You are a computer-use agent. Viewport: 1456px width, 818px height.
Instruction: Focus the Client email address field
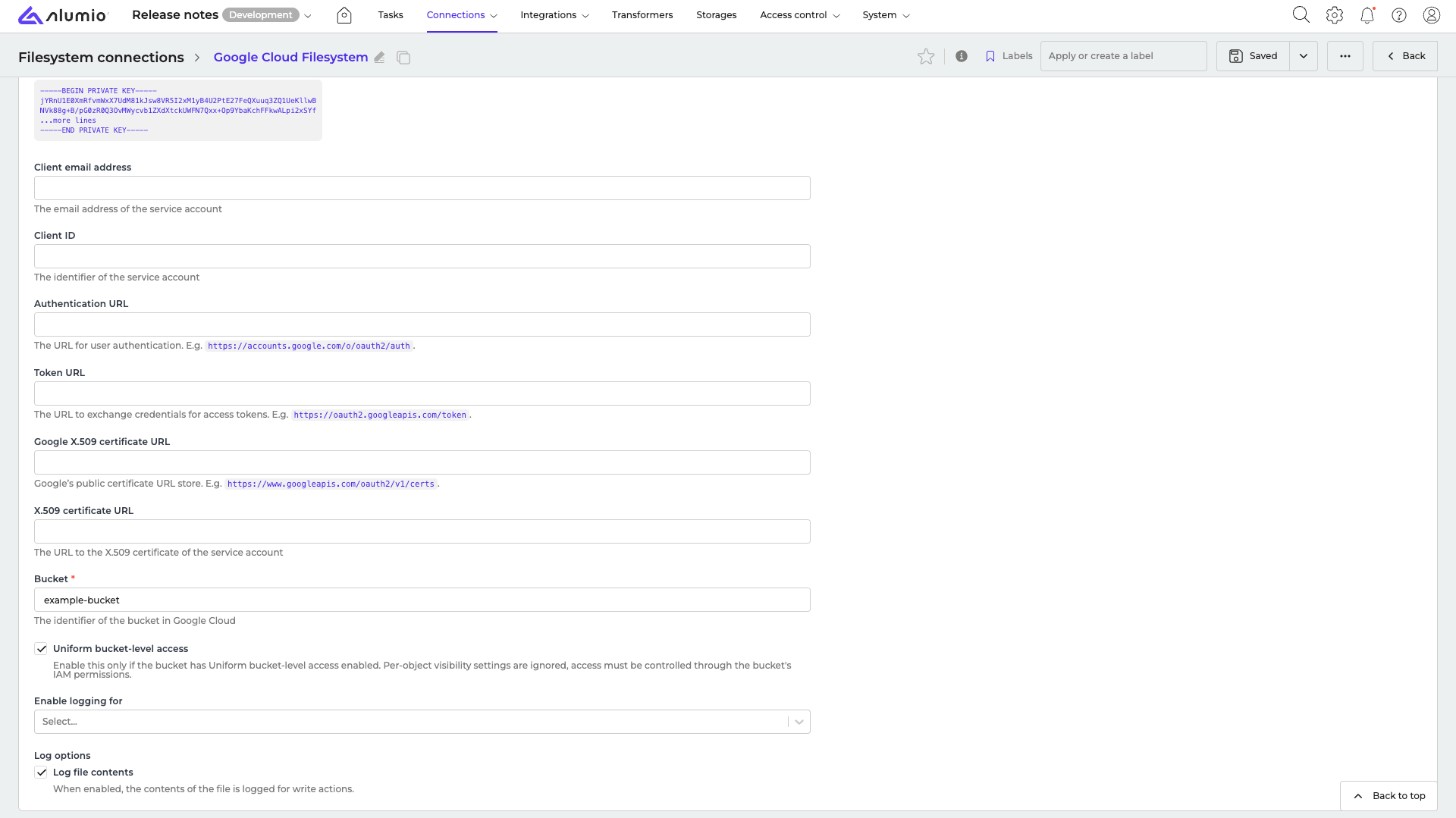click(x=422, y=188)
